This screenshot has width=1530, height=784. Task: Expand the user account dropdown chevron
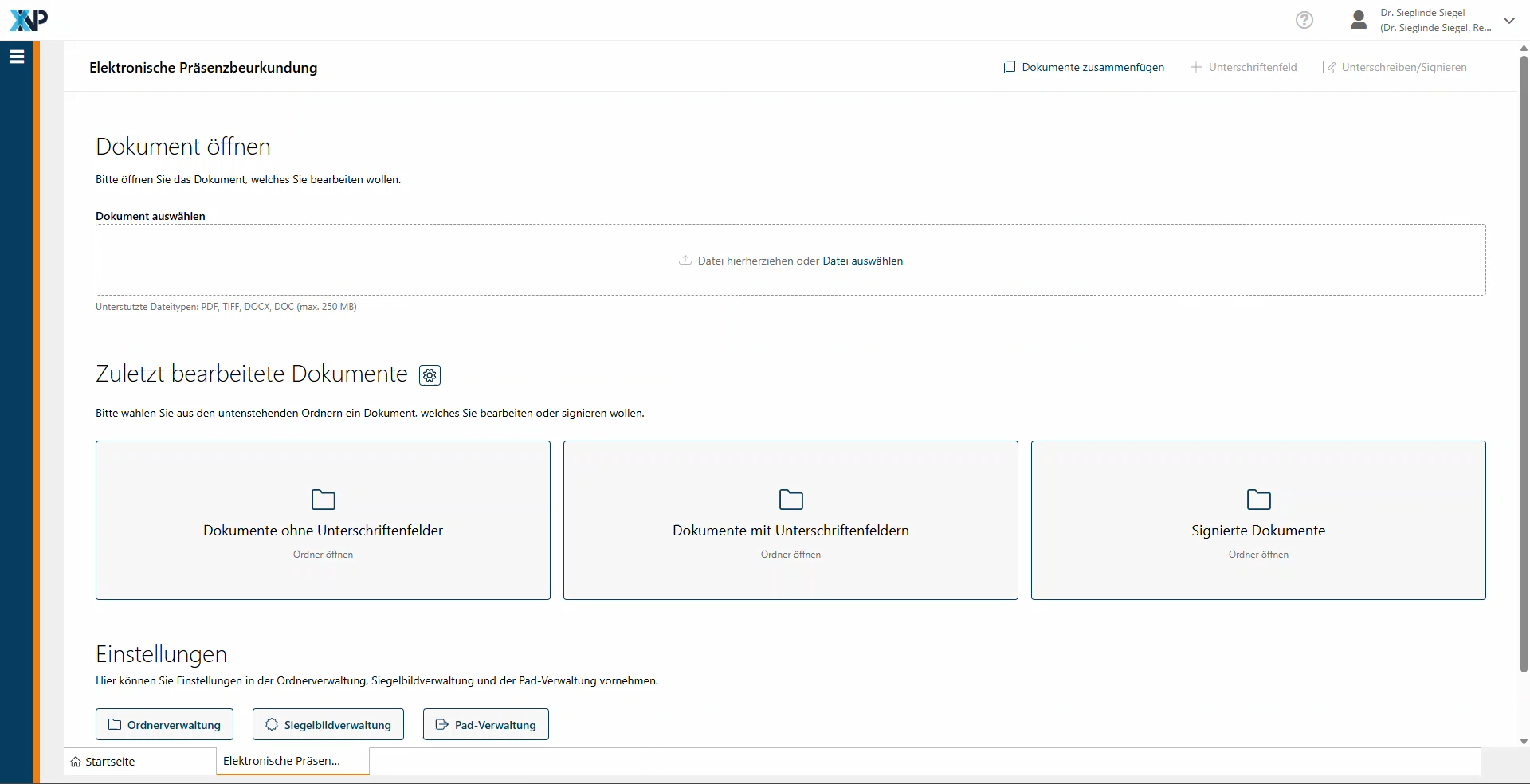1508,21
